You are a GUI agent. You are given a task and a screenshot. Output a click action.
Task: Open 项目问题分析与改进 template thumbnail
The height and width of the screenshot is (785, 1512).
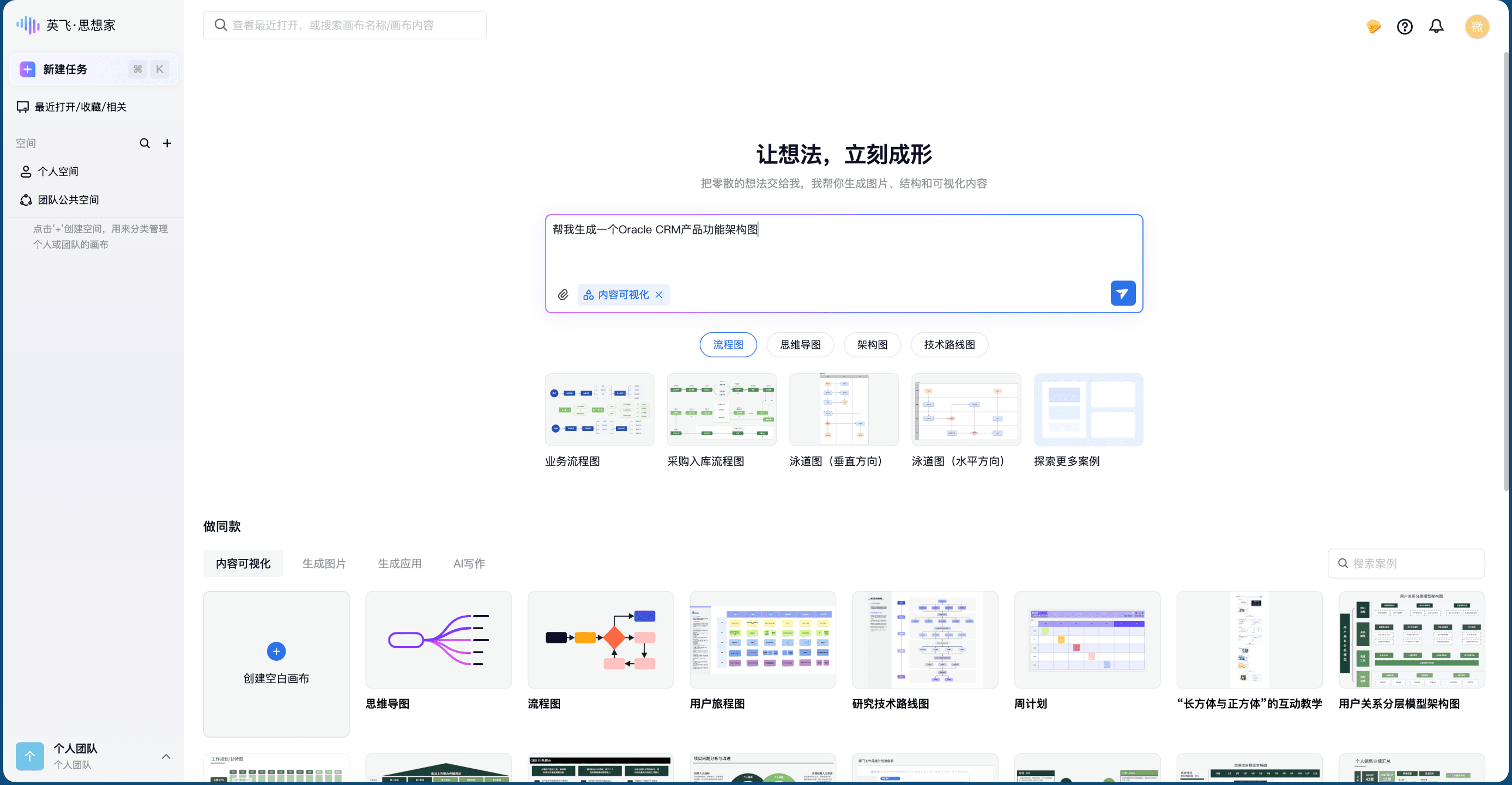coord(763,769)
